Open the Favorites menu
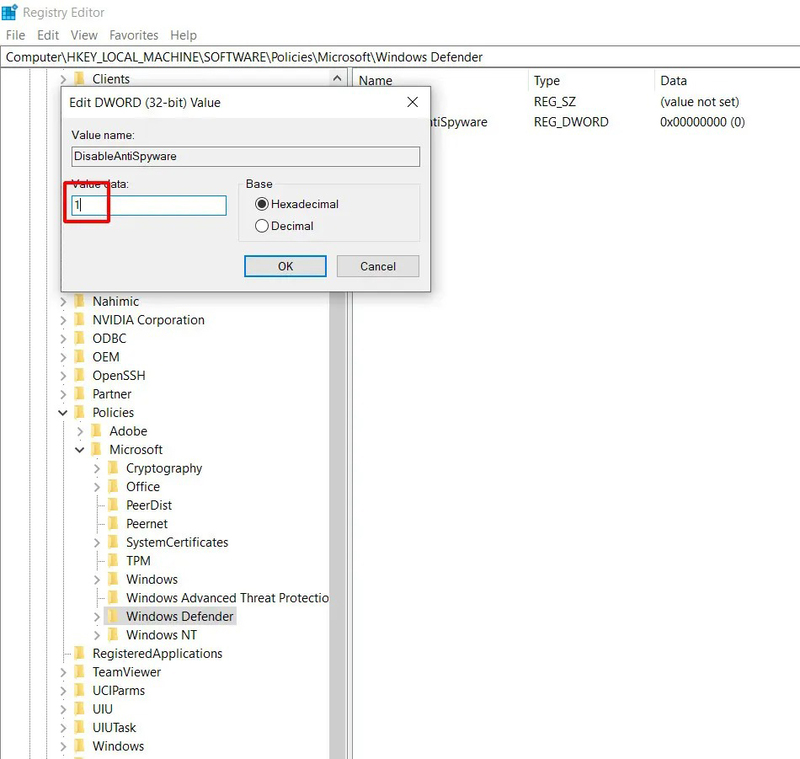The width and height of the screenshot is (800, 759). [134, 35]
